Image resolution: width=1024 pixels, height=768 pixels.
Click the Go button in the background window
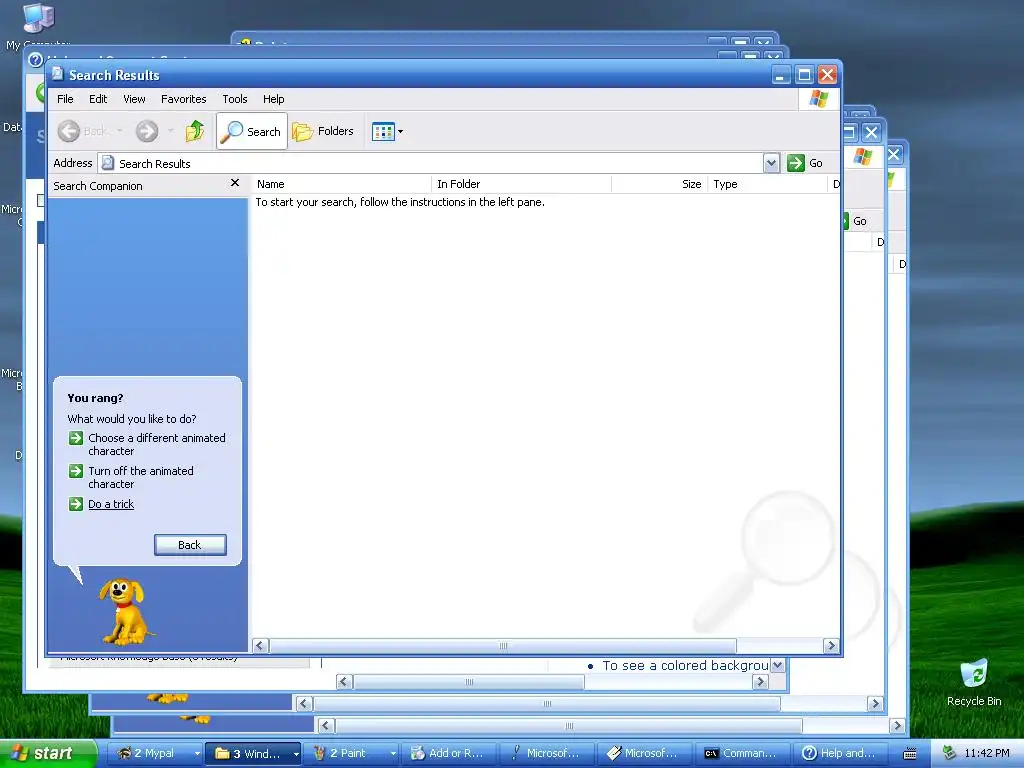point(855,221)
